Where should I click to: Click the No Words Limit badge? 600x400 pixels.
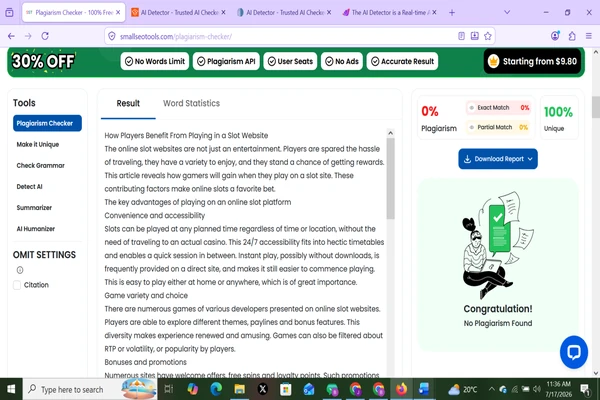tap(155, 61)
